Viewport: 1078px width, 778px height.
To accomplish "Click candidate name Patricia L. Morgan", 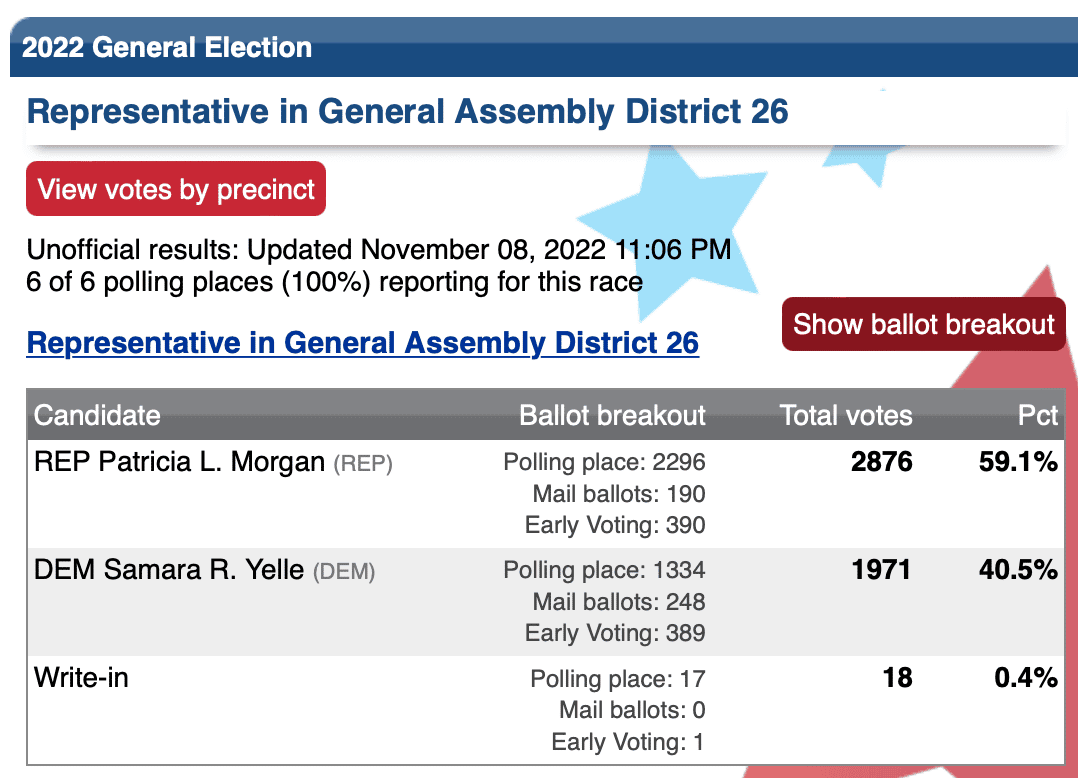I will coord(212,462).
